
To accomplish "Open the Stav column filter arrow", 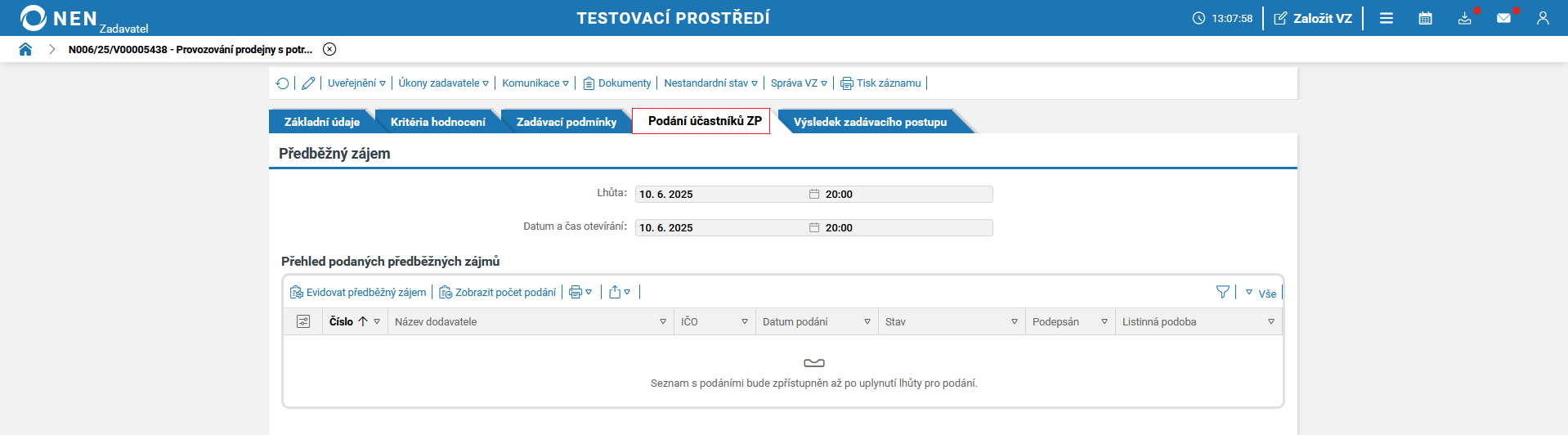I will coord(1015,322).
